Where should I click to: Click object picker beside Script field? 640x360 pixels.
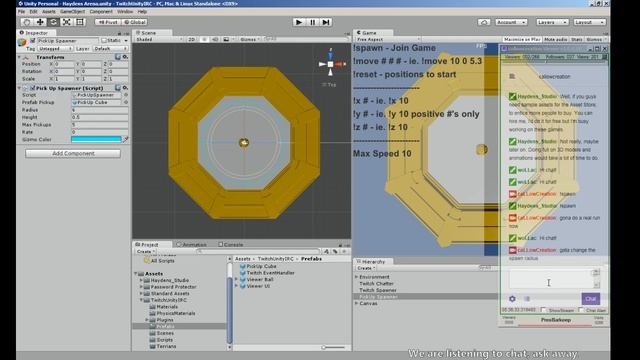click(x=126, y=95)
